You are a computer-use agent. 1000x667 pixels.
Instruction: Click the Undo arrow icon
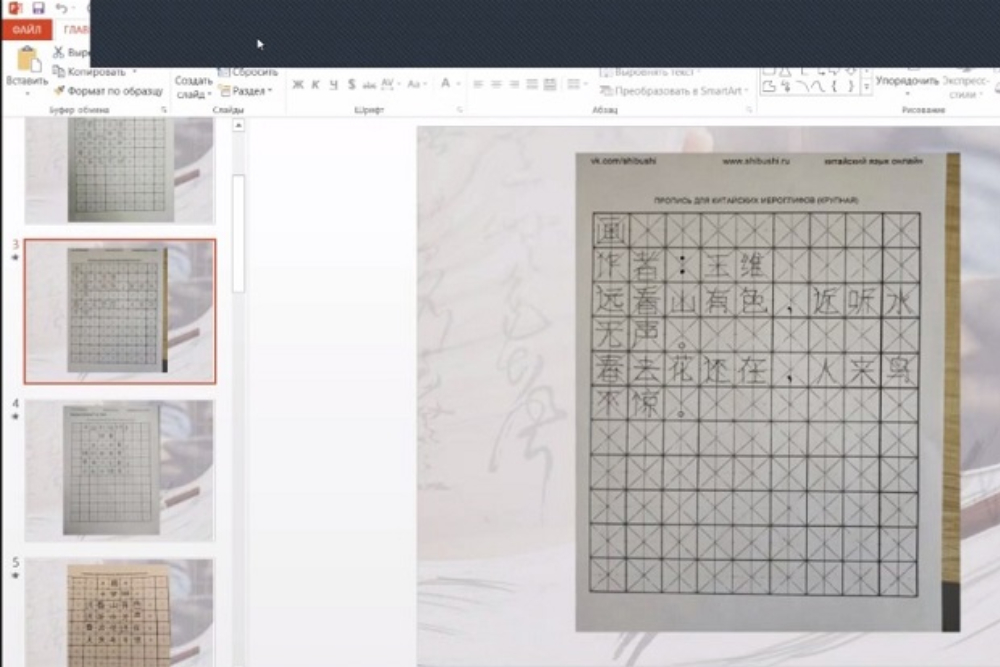[61, 8]
